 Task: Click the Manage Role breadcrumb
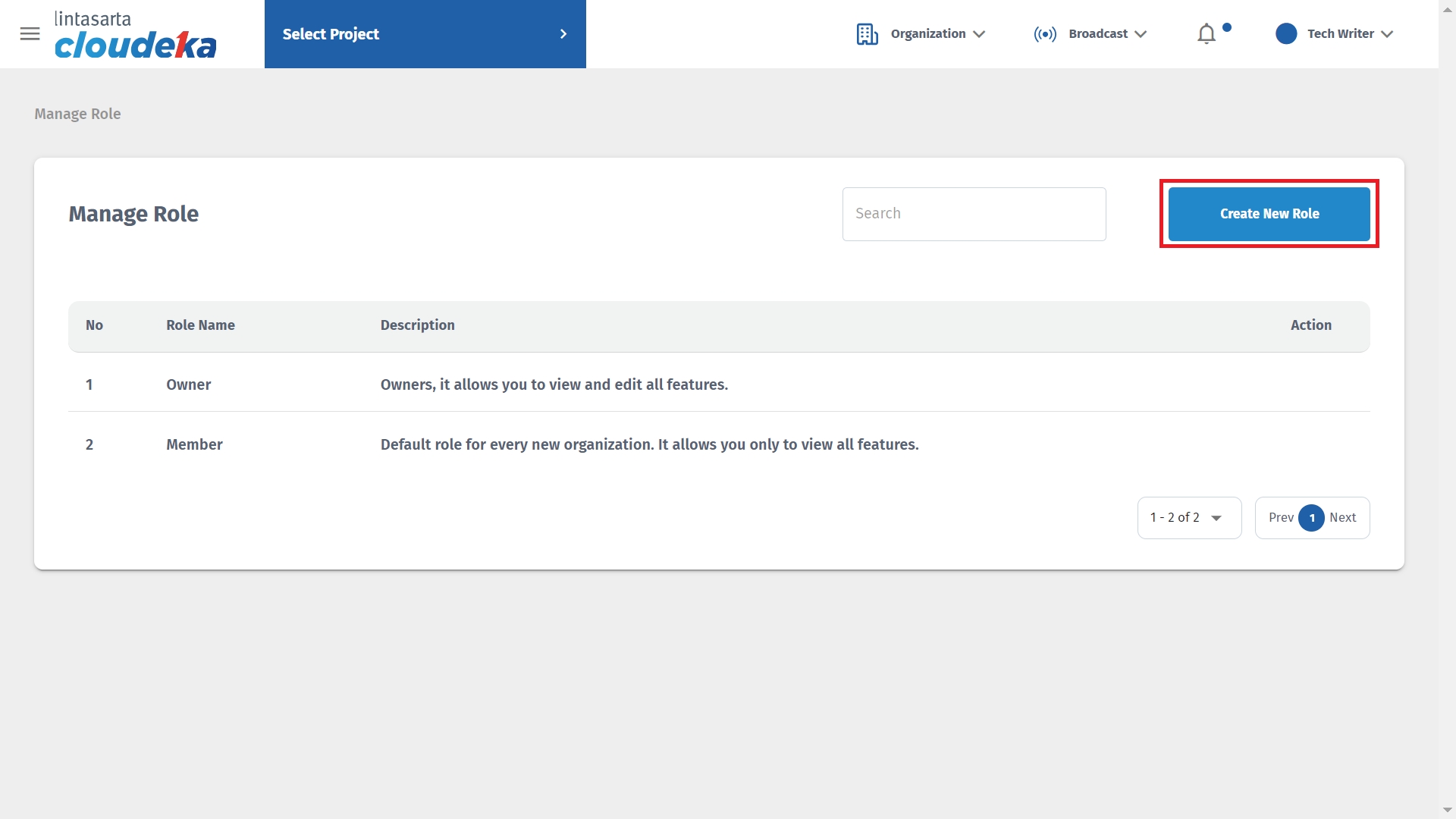[x=77, y=114]
